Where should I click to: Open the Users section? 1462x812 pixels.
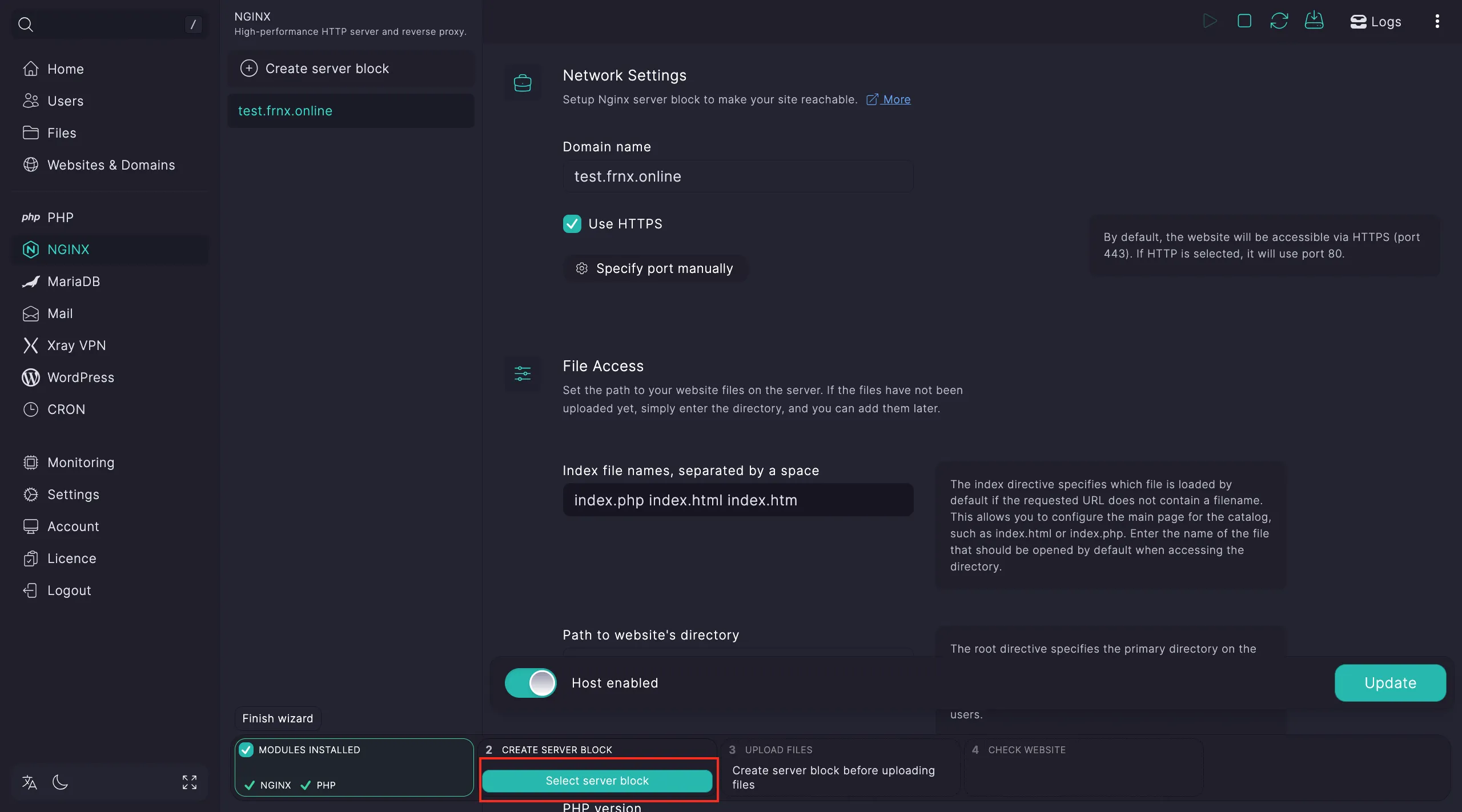pos(111,101)
